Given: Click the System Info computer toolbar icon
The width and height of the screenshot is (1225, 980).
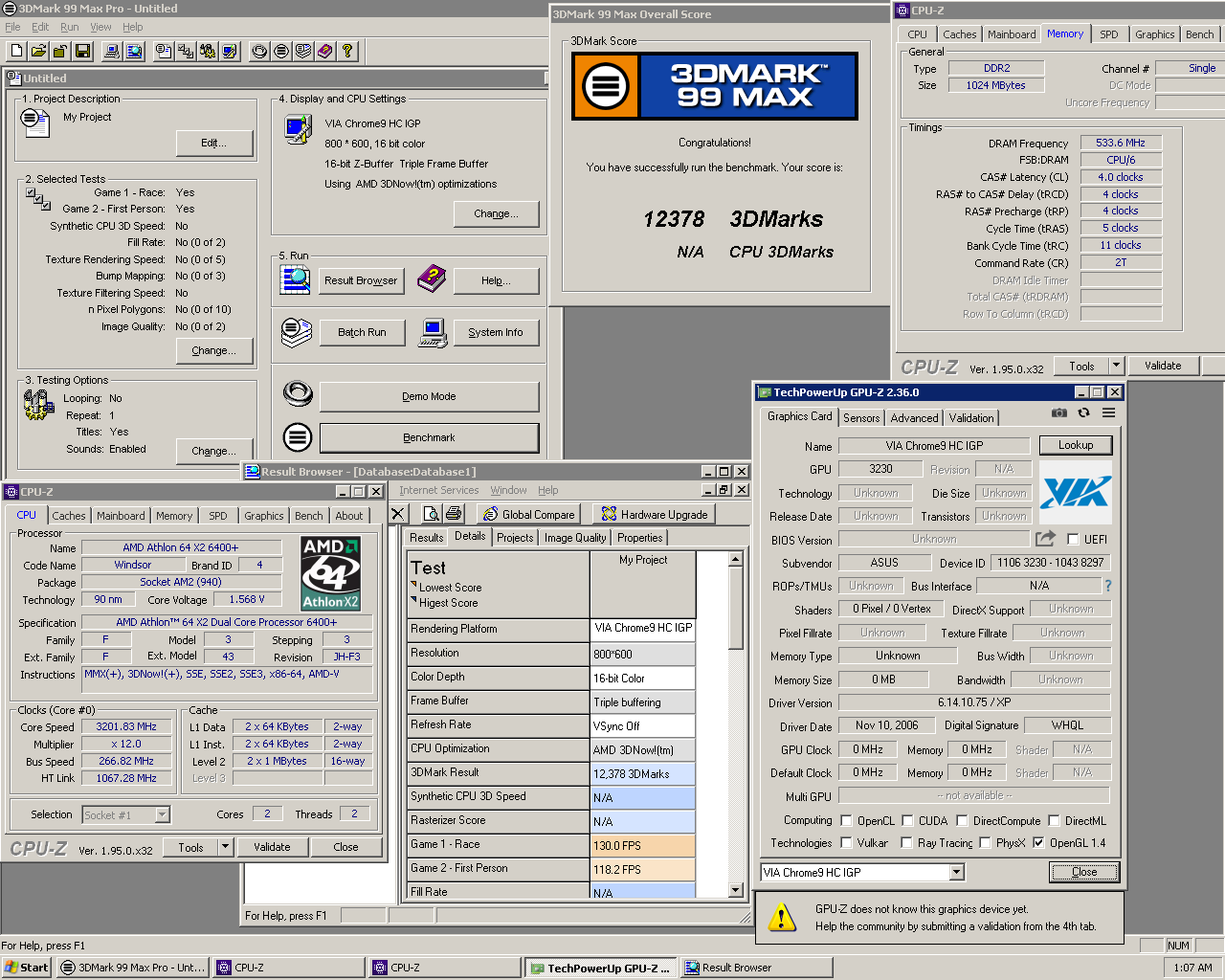Looking at the screenshot, I should (x=112, y=52).
